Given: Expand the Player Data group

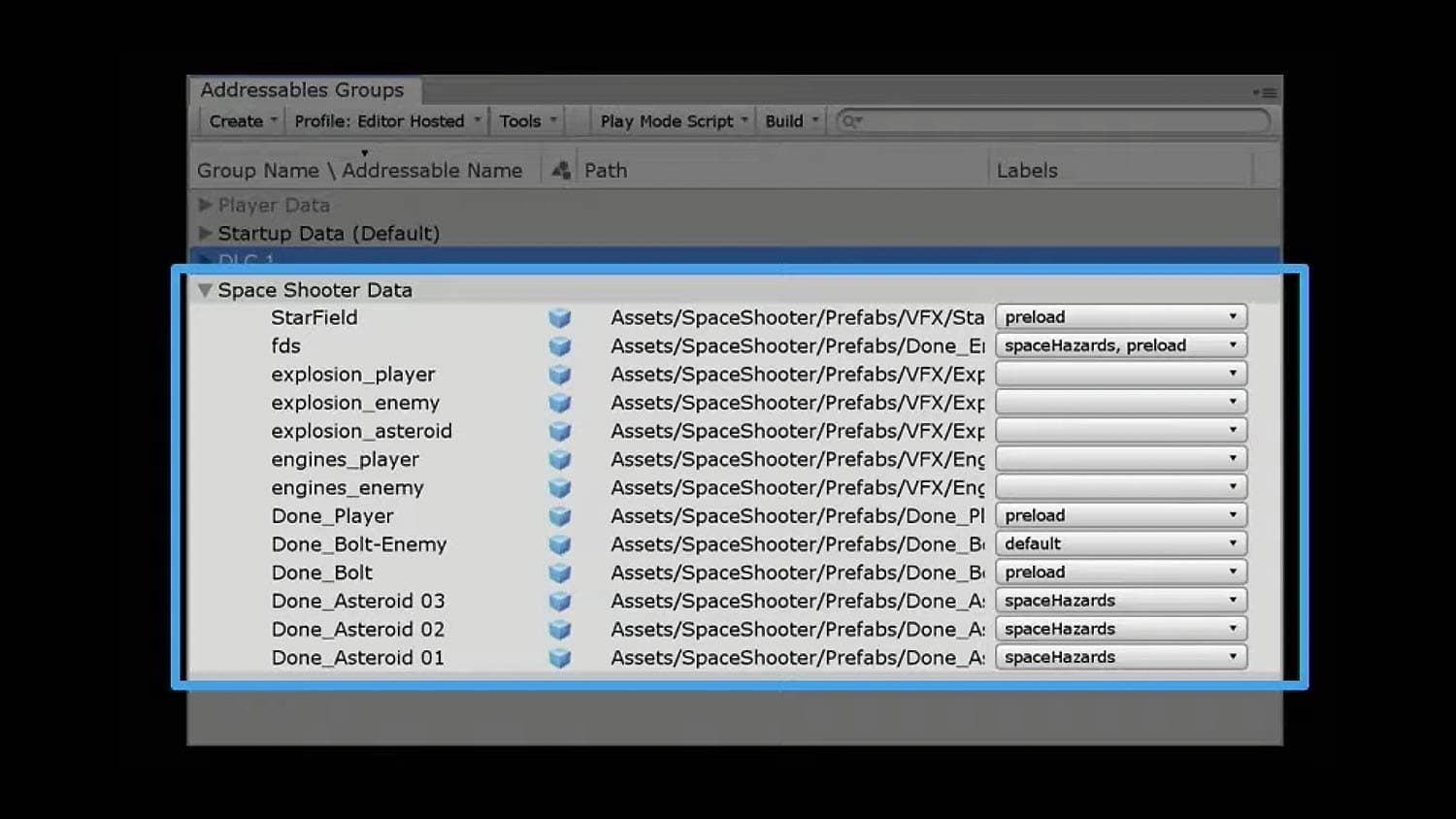Looking at the screenshot, I should (206, 205).
